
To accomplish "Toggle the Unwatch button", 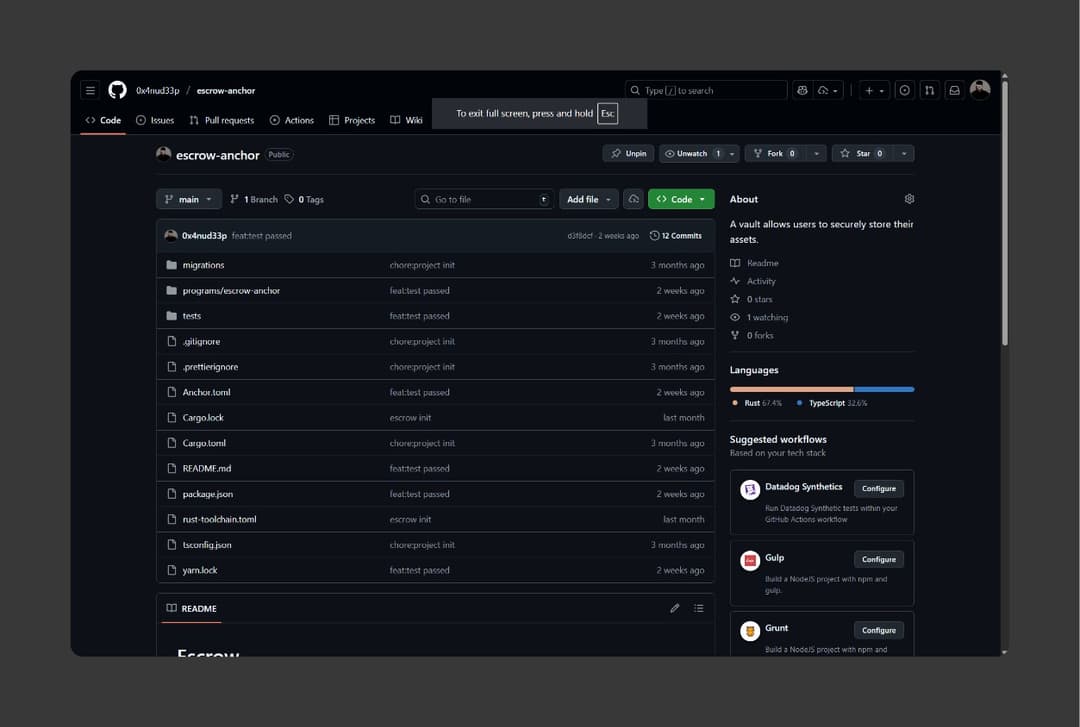I will point(691,154).
